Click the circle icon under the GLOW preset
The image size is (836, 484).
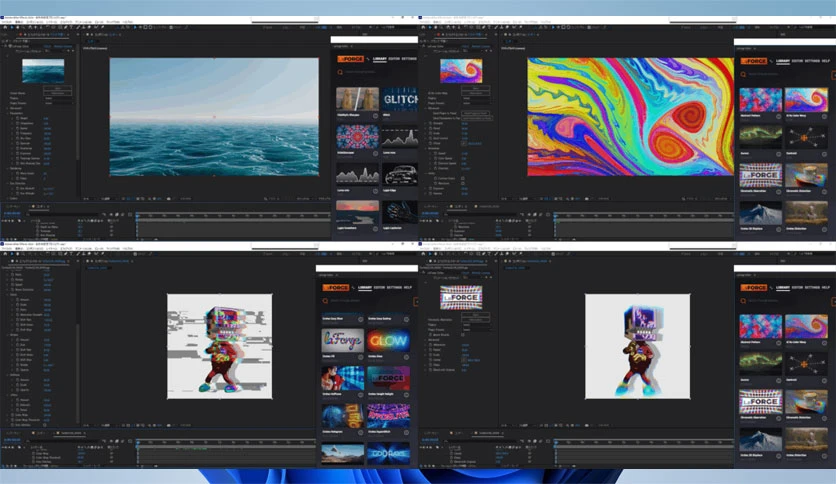406,357
